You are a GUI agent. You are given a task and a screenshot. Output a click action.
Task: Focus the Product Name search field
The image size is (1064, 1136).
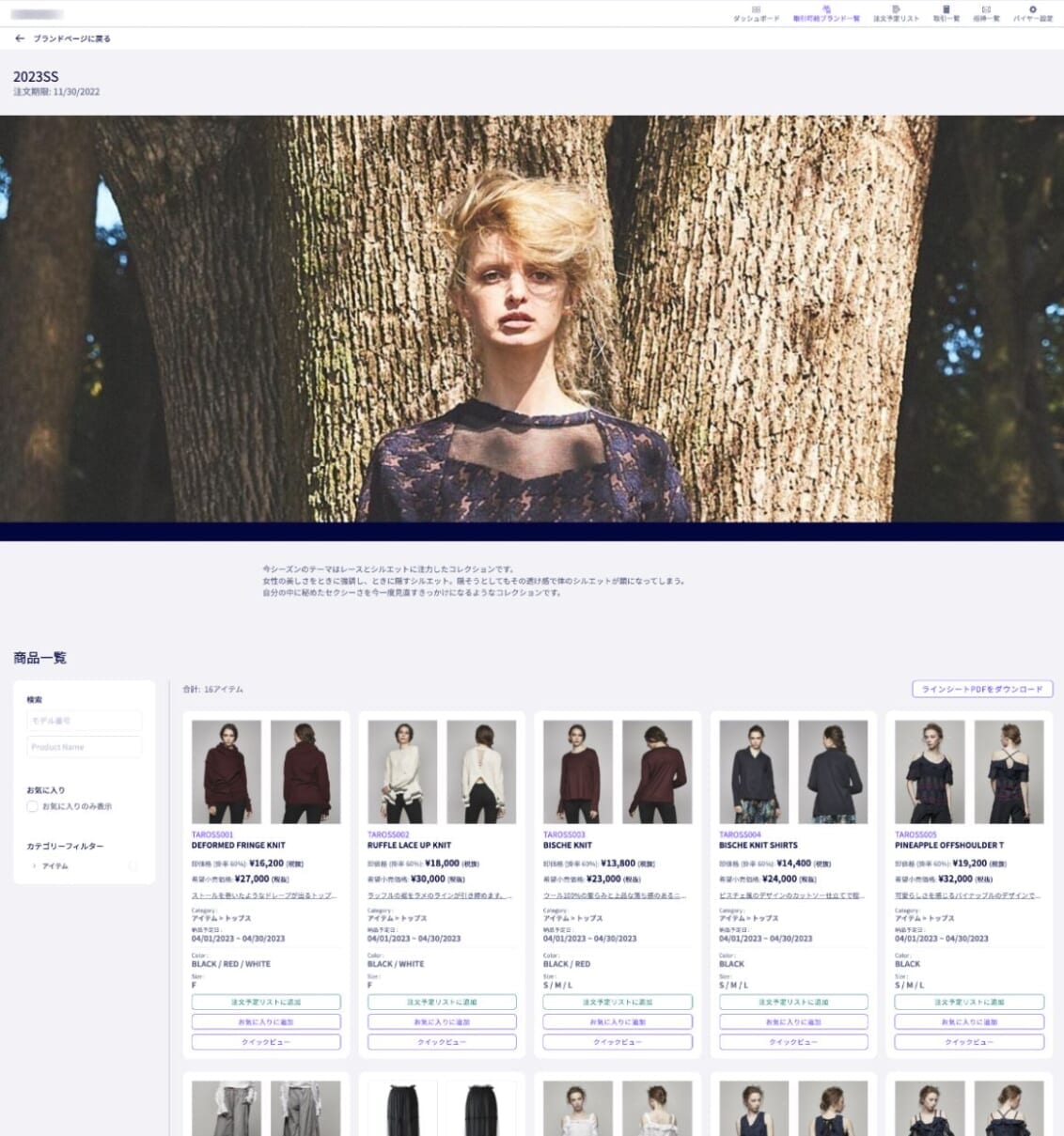pyautogui.click(x=85, y=747)
